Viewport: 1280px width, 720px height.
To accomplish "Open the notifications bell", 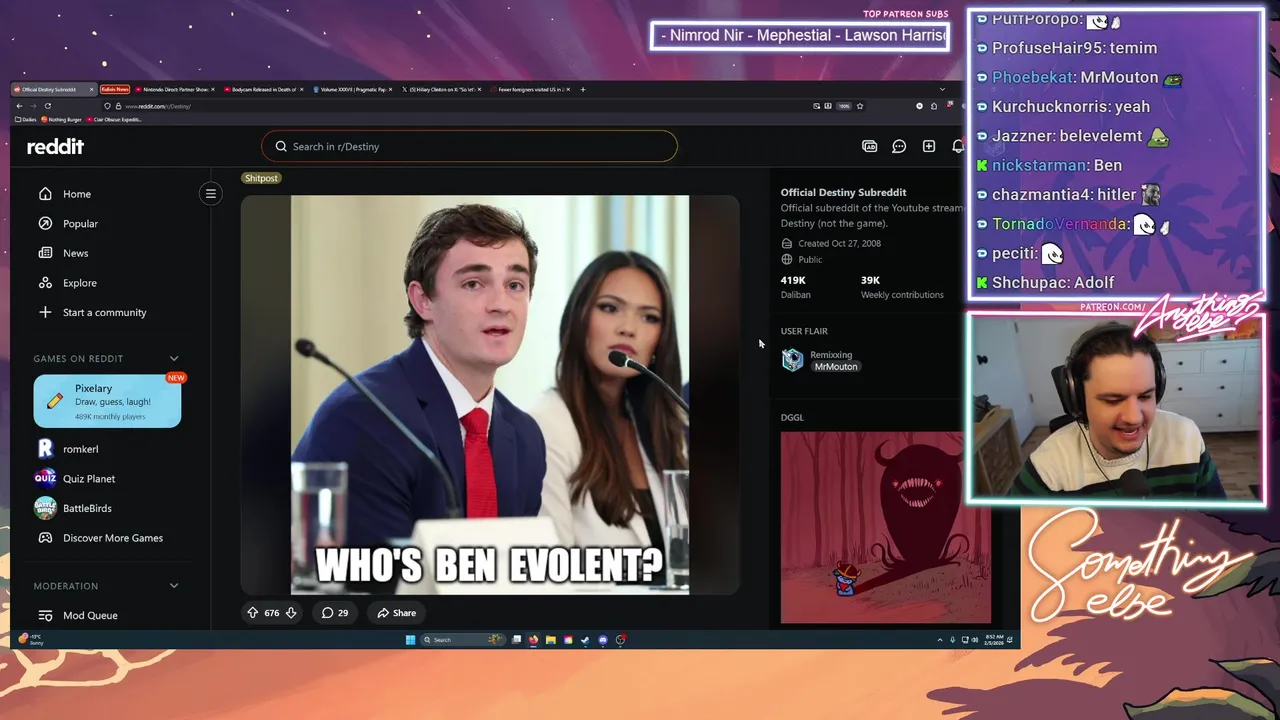I will click(x=957, y=146).
